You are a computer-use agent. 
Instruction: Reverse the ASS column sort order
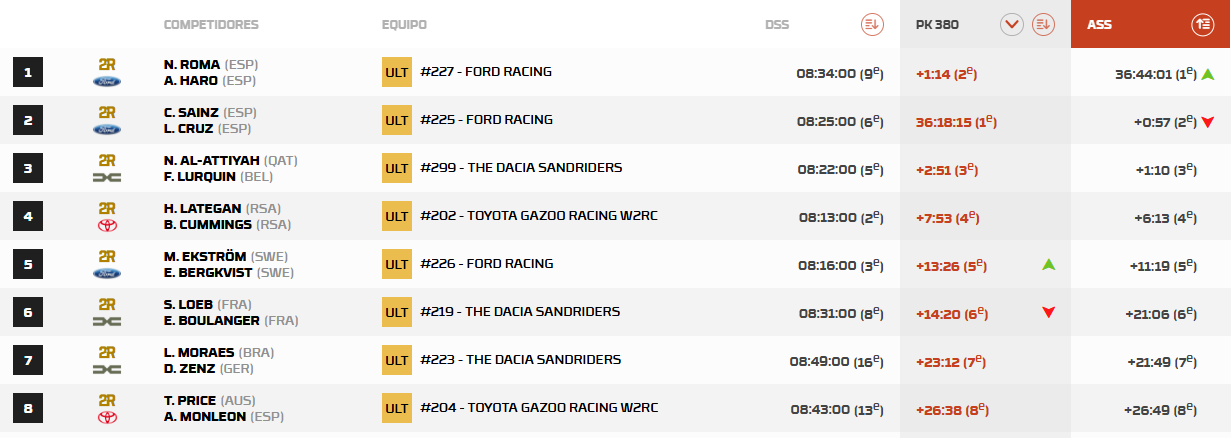pos(1203,24)
